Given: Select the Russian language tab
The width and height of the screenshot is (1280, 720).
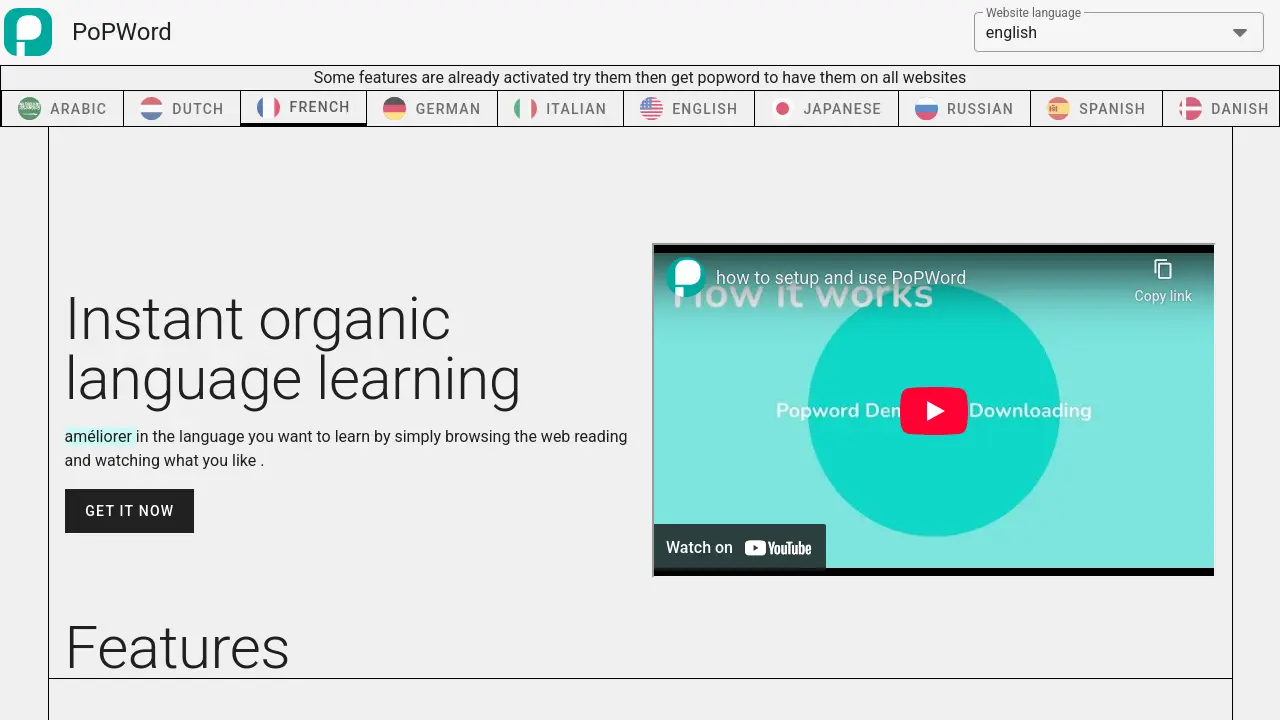Looking at the screenshot, I should click(964, 108).
